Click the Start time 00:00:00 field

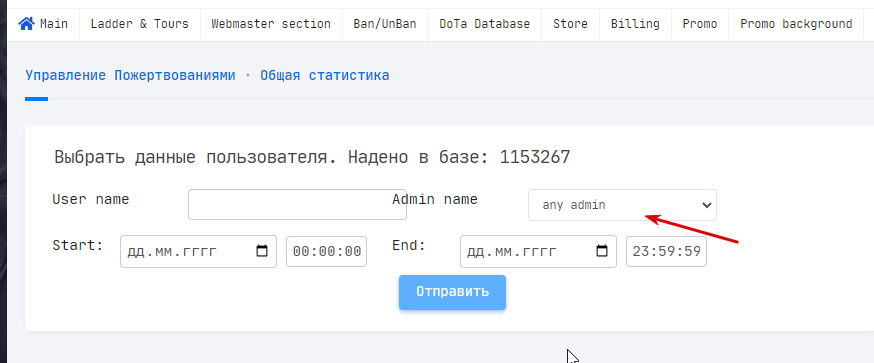[327, 251]
